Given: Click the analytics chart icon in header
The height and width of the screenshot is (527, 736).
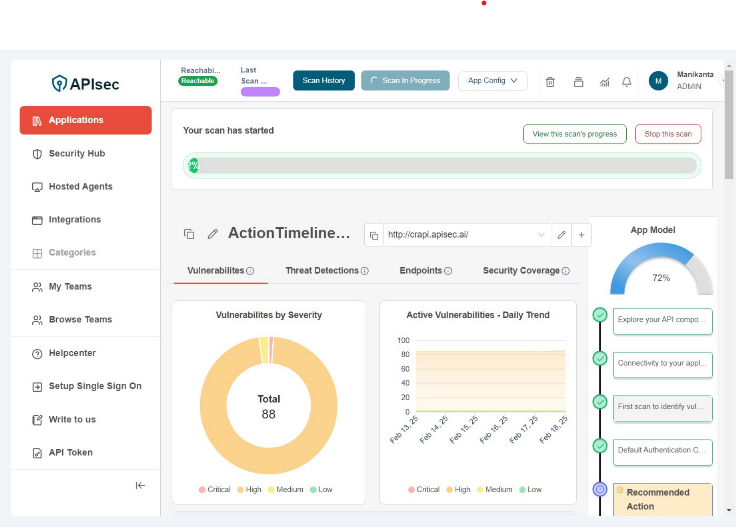Looking at the screenshot, I should (x=604, y=82).
